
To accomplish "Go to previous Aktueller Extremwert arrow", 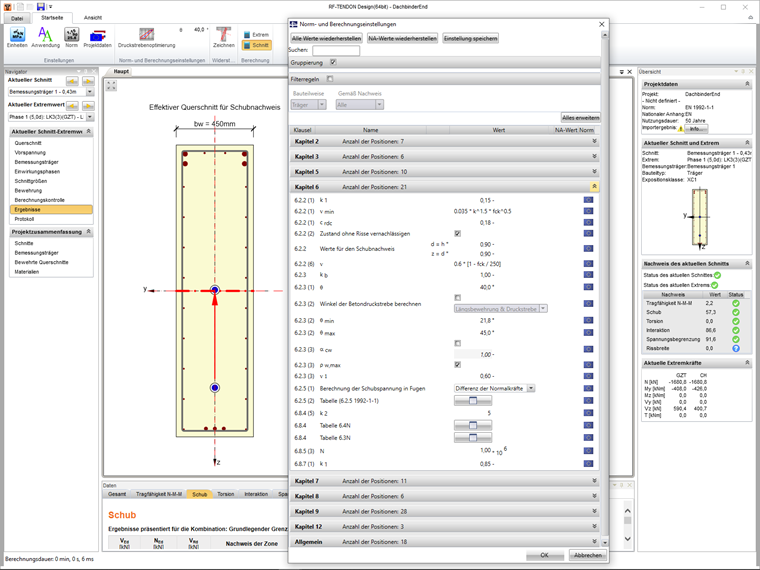I will 72,106.
